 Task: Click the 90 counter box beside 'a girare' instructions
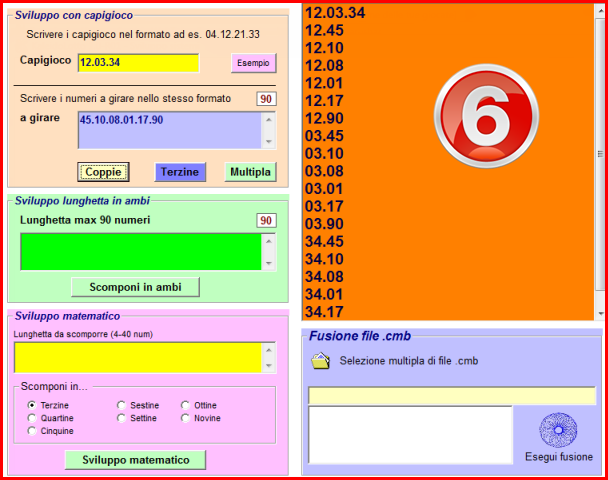click(x=266, y=99)
